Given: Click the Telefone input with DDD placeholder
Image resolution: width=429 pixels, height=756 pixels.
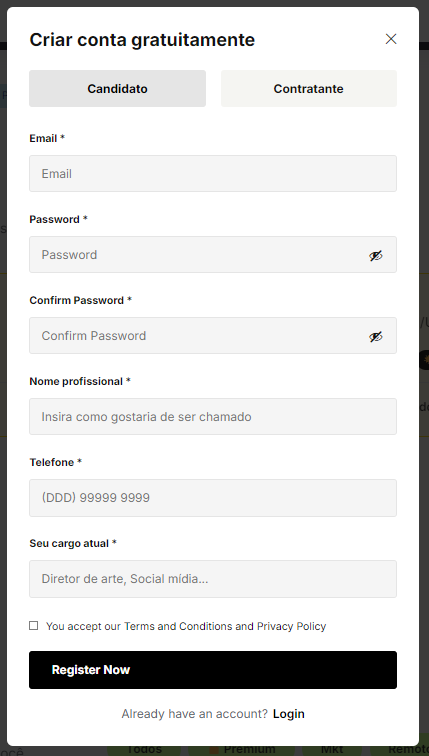Looking at the screenshot, I should 213,498.
